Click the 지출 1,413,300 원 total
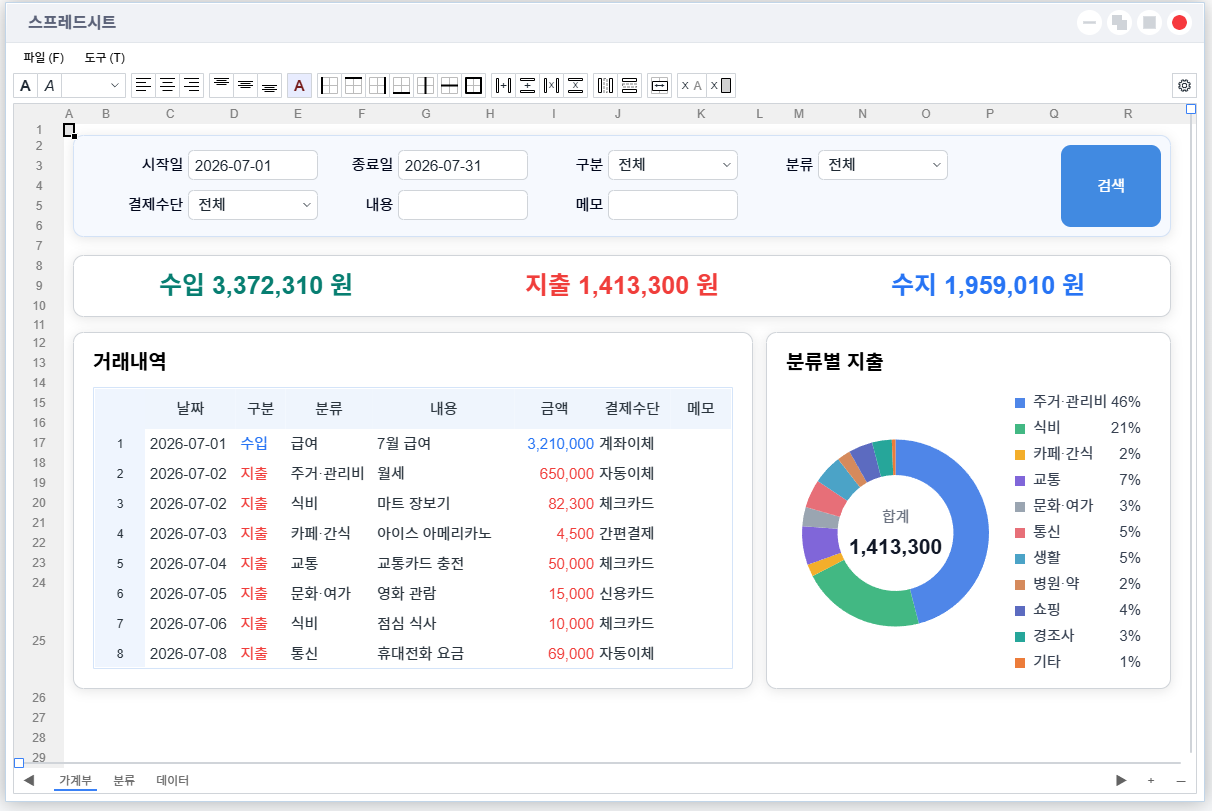1212x811 pixels. [x=622, y=285]
